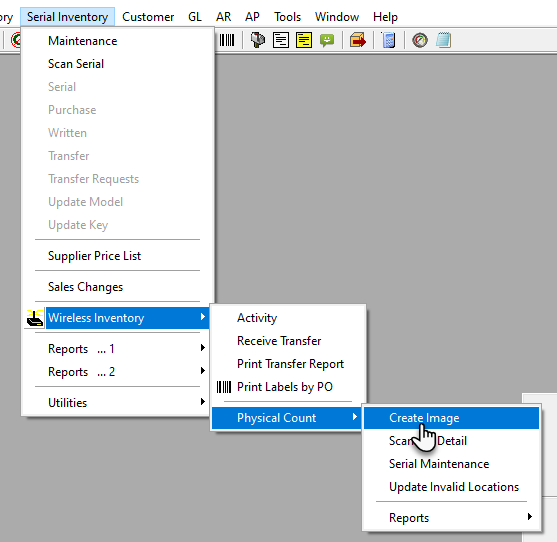This screenshot has height=542, width=557.
Task: Click the white document notes icon
Action: pyautogui.click(x=281, y=40)
